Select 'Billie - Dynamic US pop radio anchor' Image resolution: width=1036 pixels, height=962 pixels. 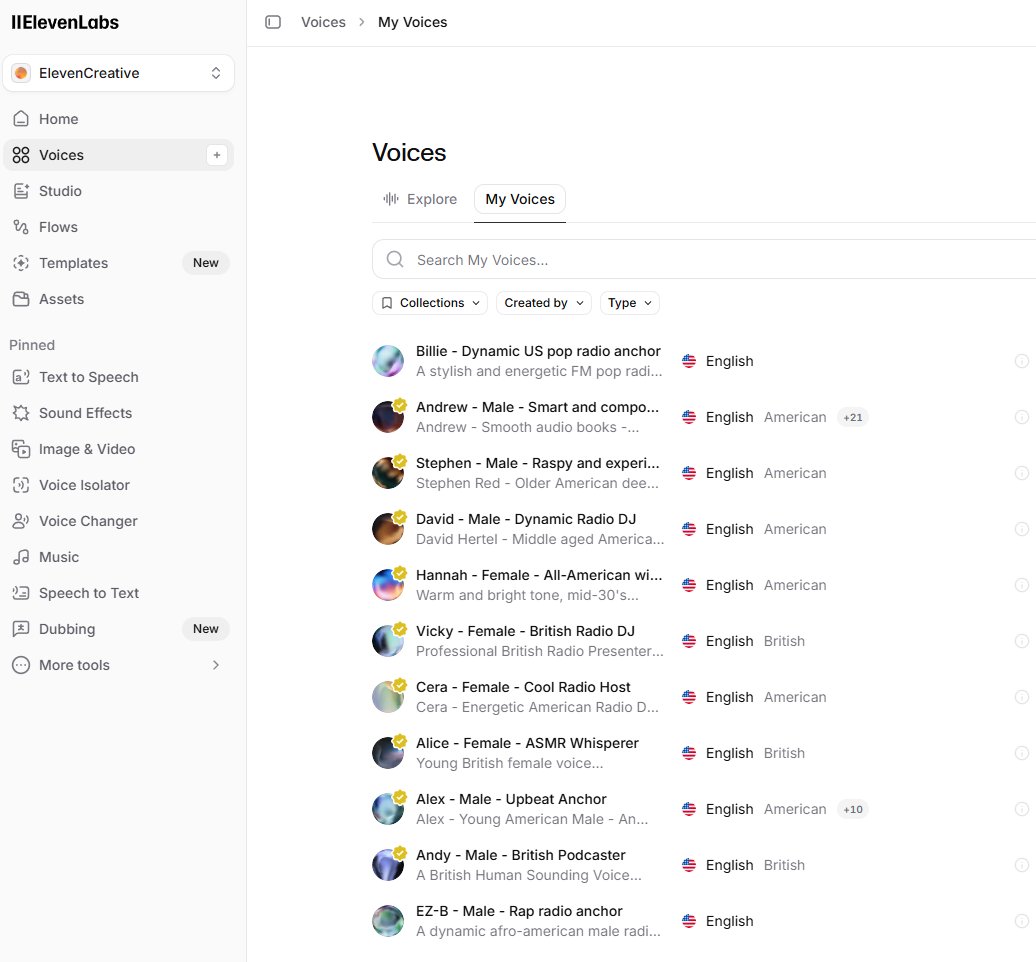[x=538, y=351]
